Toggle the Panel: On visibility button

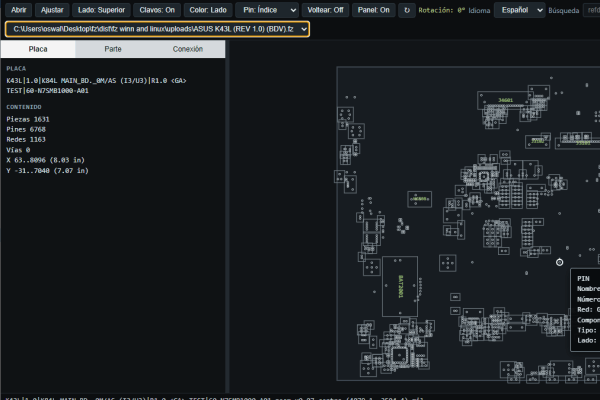[373, 10]
